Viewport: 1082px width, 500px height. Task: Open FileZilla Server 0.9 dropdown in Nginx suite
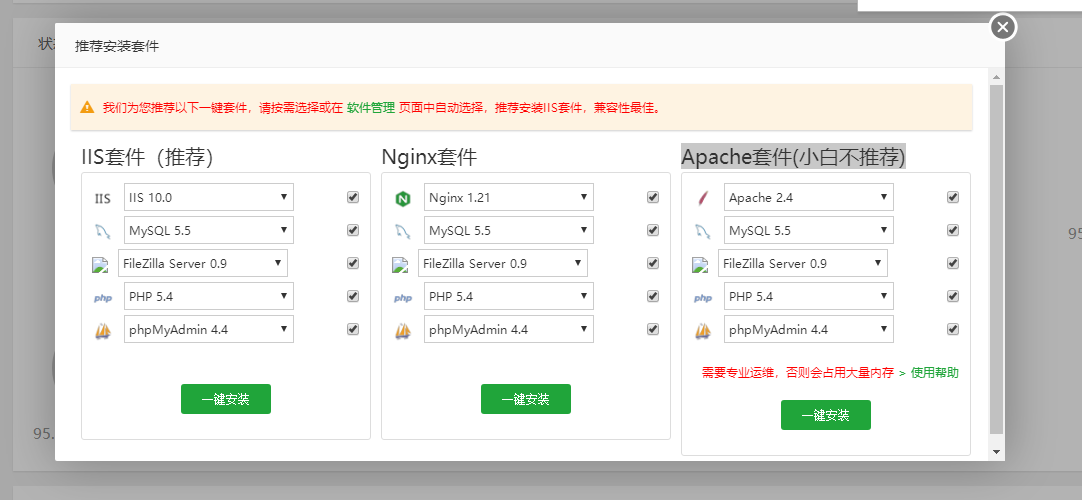pyautogui.click(x=503, y=263)
